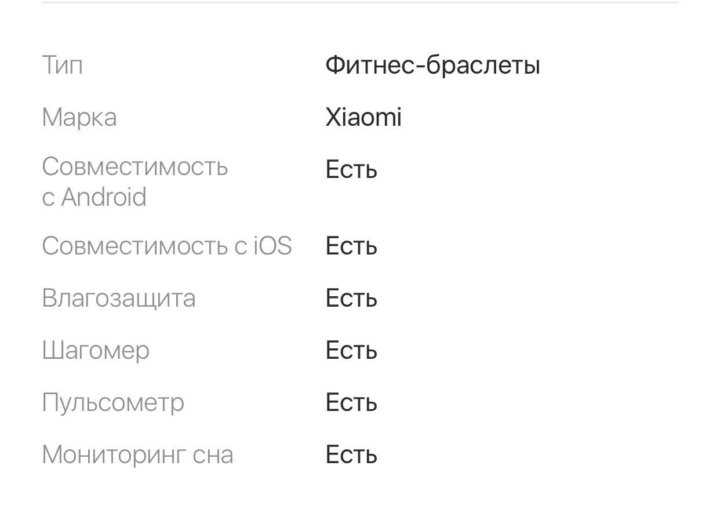720x513 pixels.
Task: Click the word Совместимость in the iOS row
Action: click(x=135, y=246)
